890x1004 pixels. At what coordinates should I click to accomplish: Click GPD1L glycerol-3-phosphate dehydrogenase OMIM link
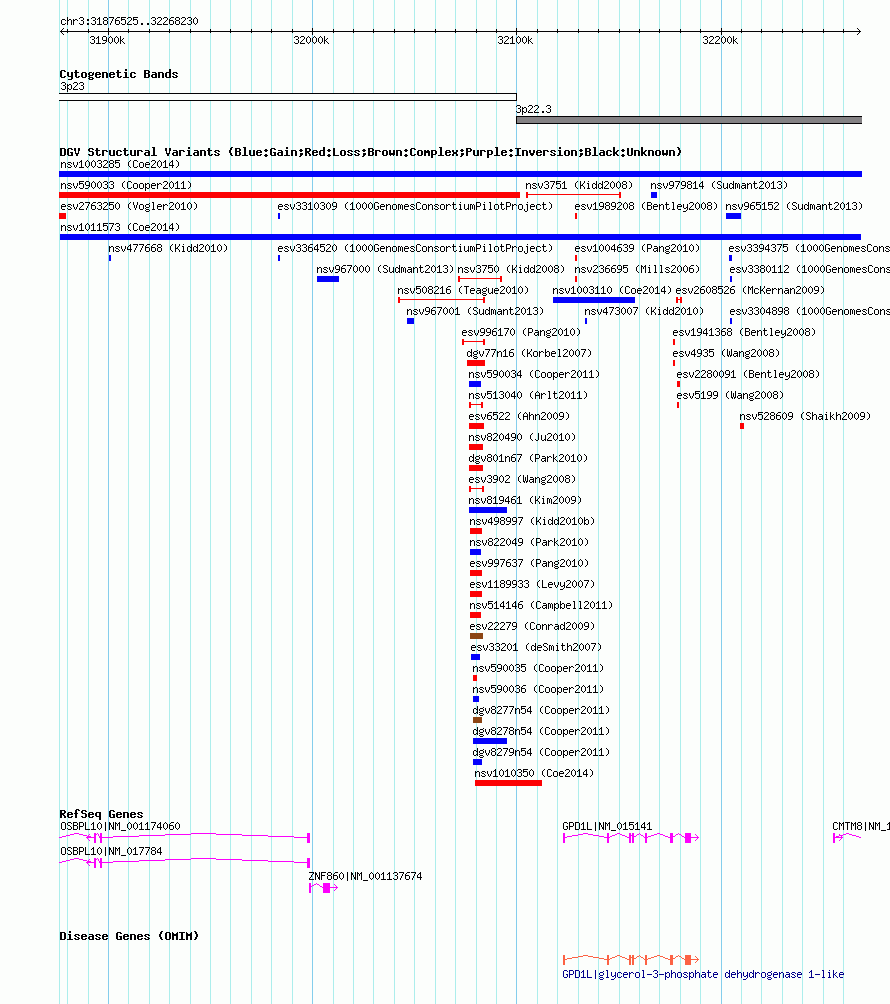click(x=703, y=975)
